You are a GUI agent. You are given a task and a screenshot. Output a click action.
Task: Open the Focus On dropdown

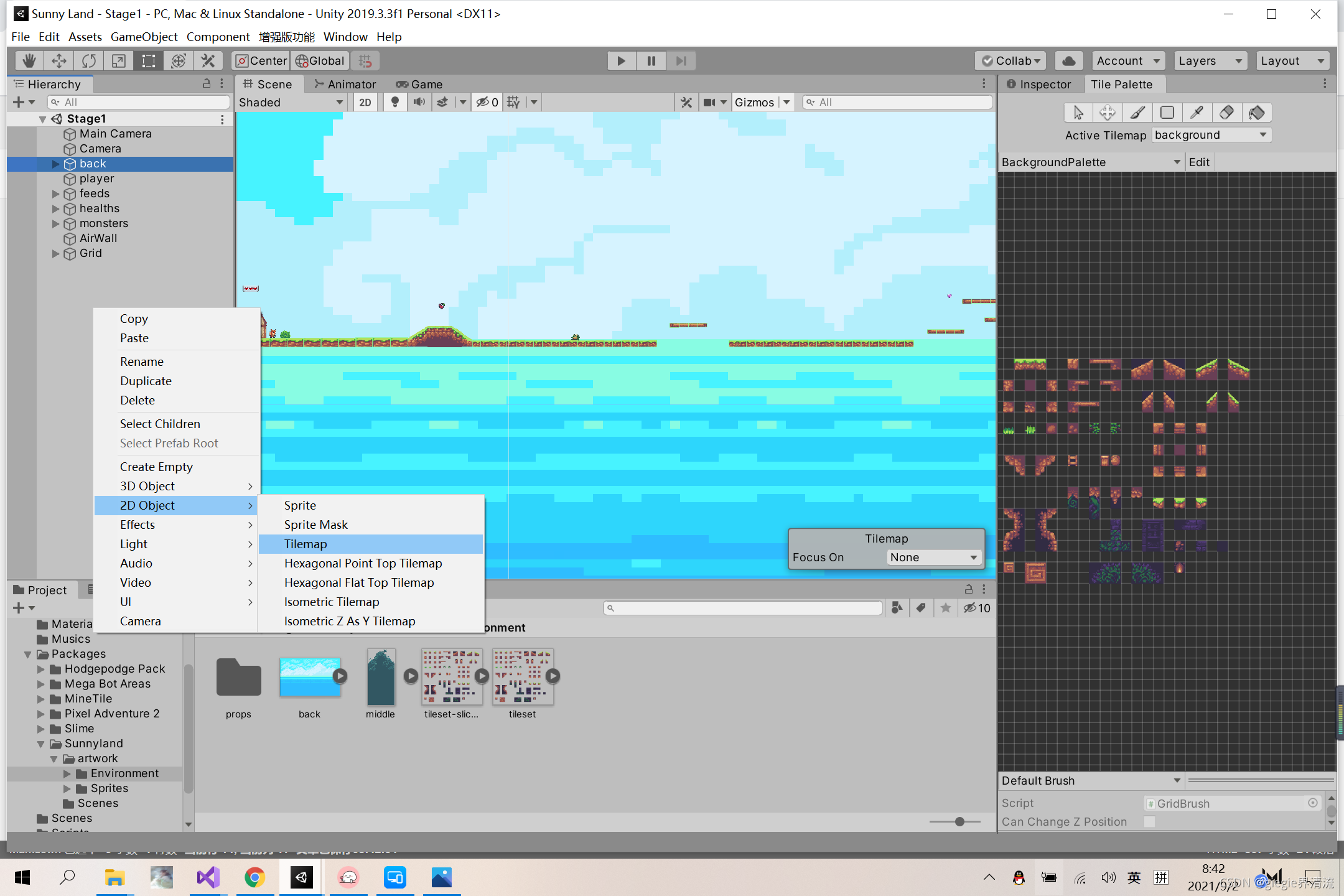tap(933, 558)
